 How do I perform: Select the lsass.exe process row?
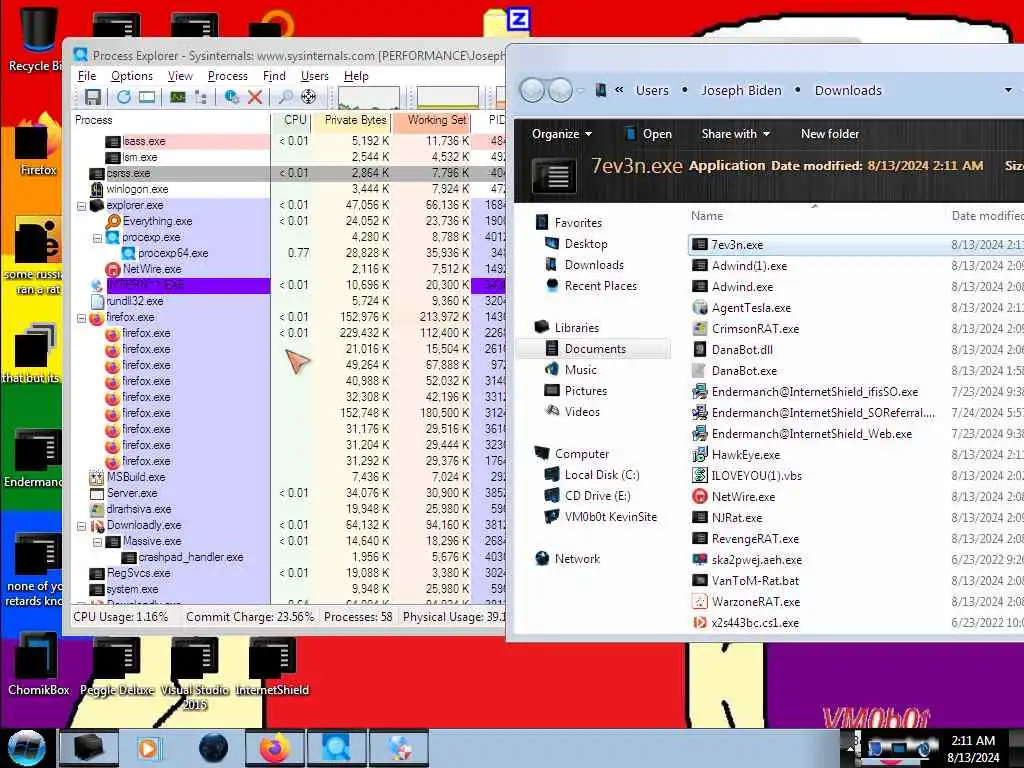click(290, 141)
